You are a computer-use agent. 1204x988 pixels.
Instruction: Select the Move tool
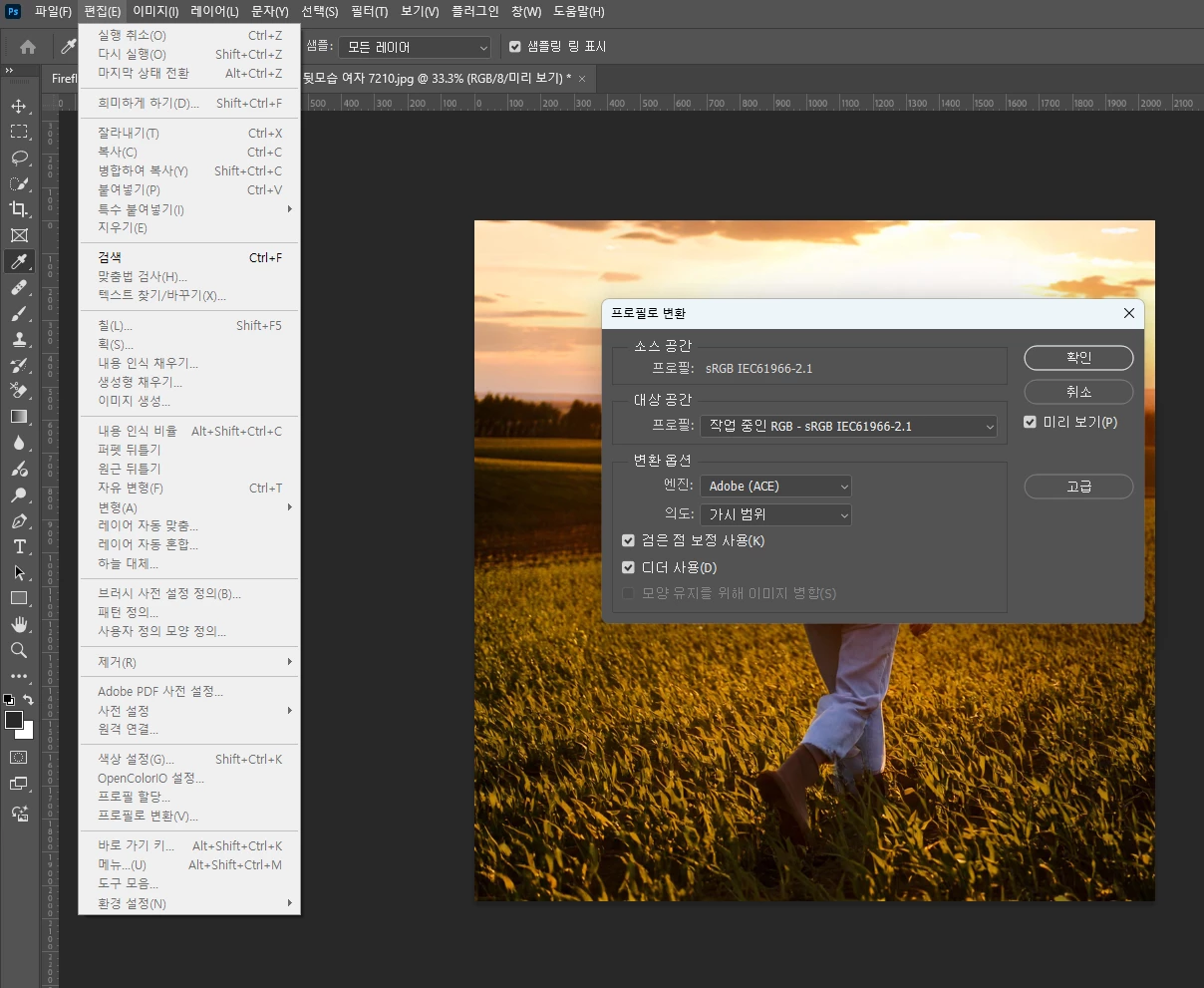pyautogui.click(x=19, y=106)
